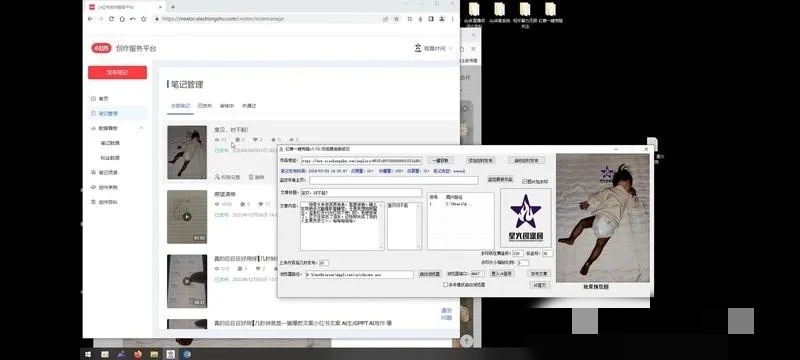Screen dimensions: 800x360
Task: Click the scroll-to-top arrow circle button
Action: click(466, 341)
